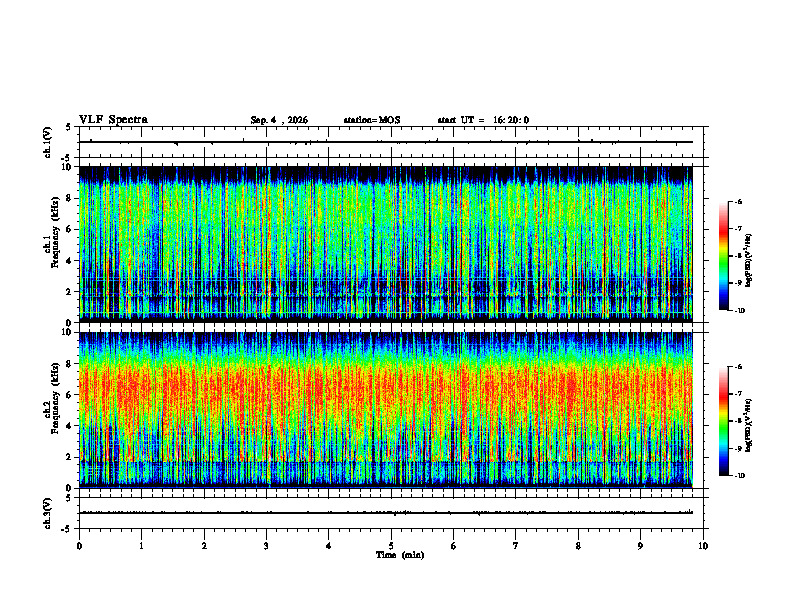The width and height of the screenshot is (792, 612).
Task: Click the ch.1 voltage waveform trace
Action: pyautogui.click(x=386, y=142)
